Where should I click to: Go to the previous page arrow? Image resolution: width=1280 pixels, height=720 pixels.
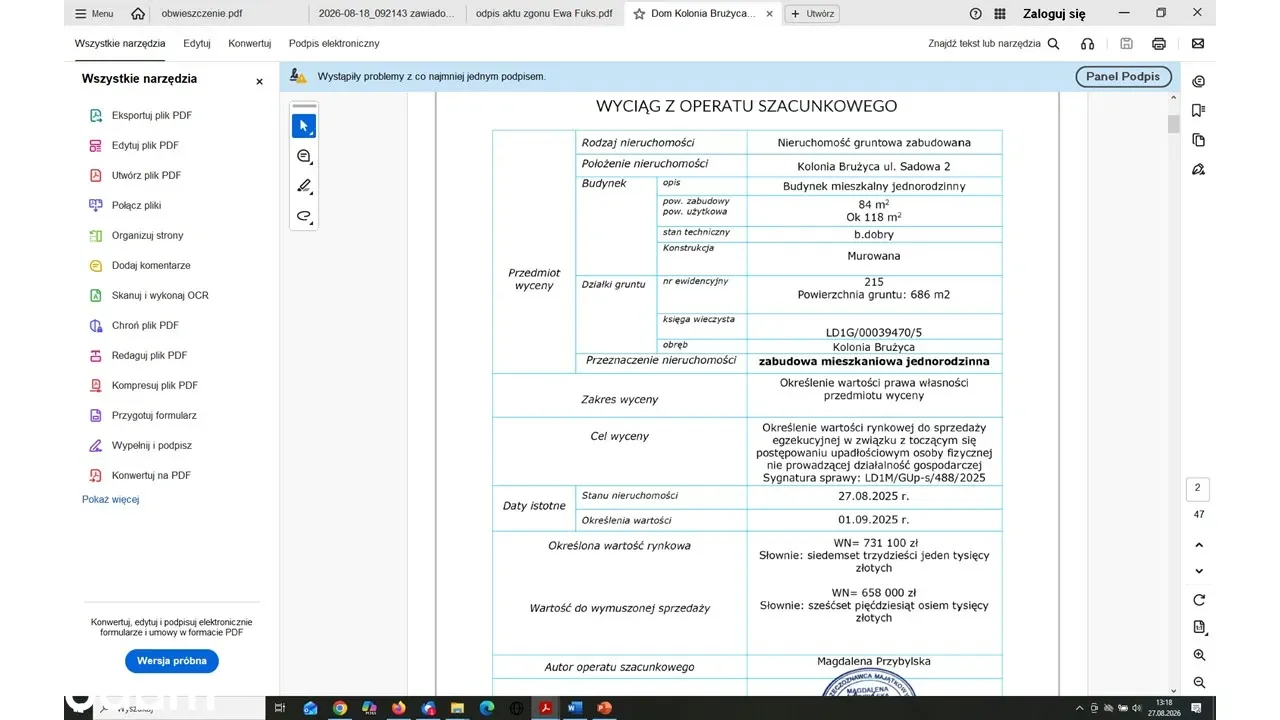tap(1199, 545)
